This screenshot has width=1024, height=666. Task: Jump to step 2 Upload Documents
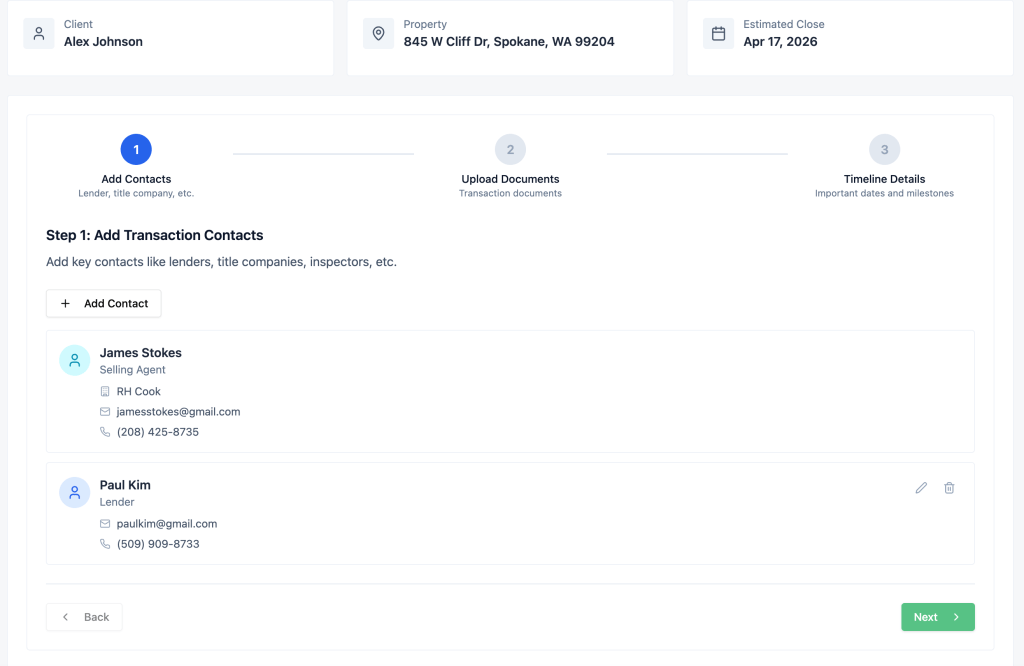pyautogui.click(x=510, y=150)
